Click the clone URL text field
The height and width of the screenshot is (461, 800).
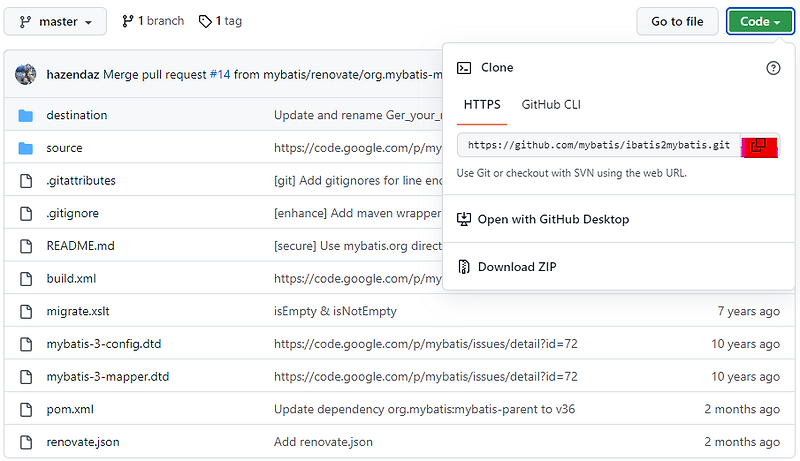point(598,146)
